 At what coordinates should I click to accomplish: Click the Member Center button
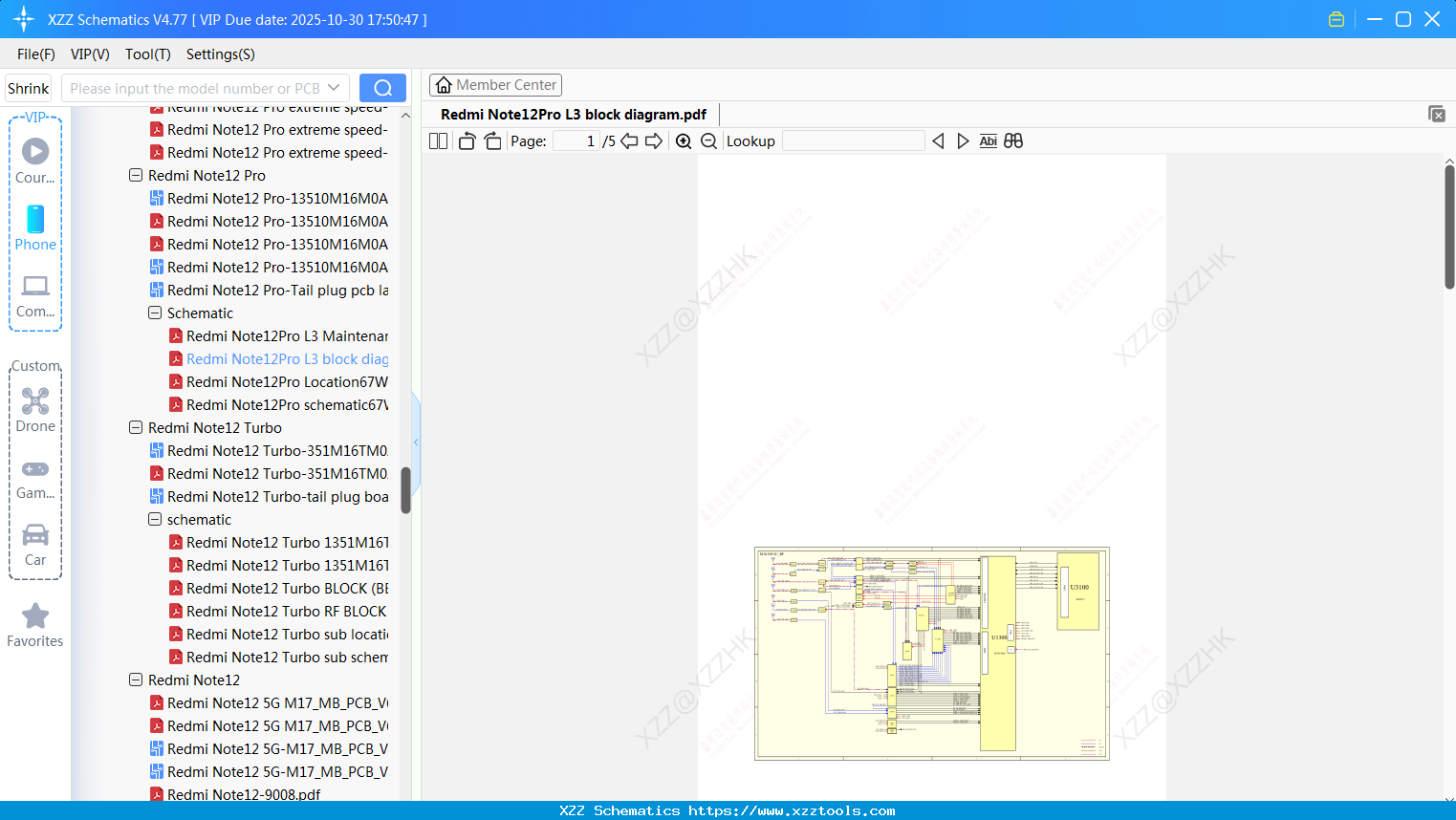(495, 84)
